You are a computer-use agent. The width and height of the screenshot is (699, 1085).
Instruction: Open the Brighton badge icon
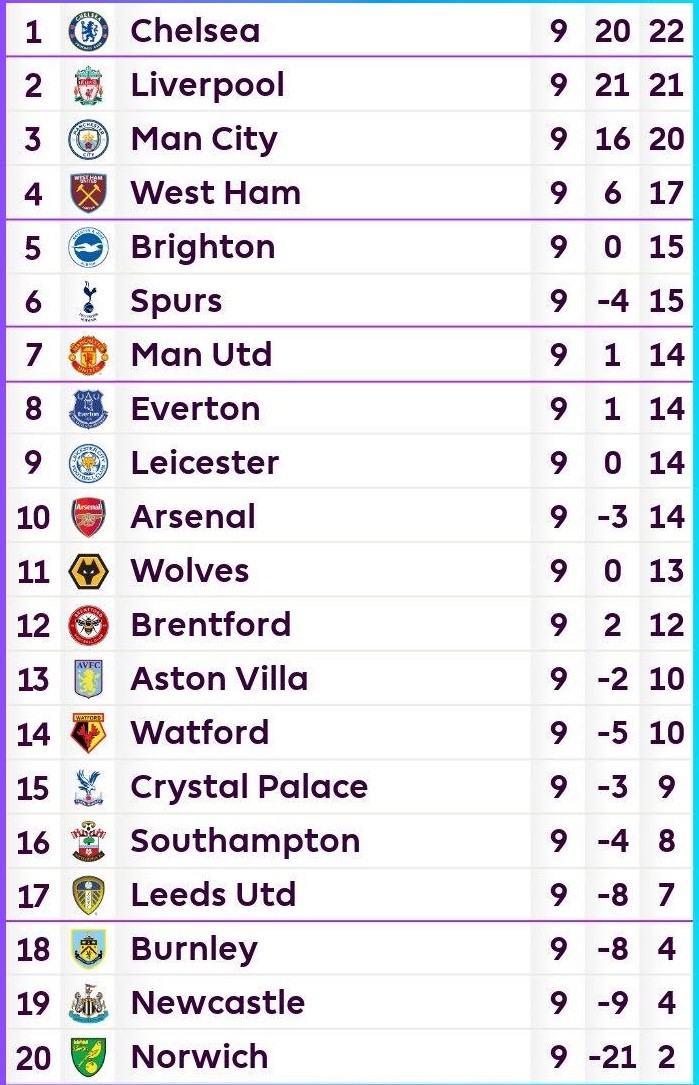coord(88,247)
